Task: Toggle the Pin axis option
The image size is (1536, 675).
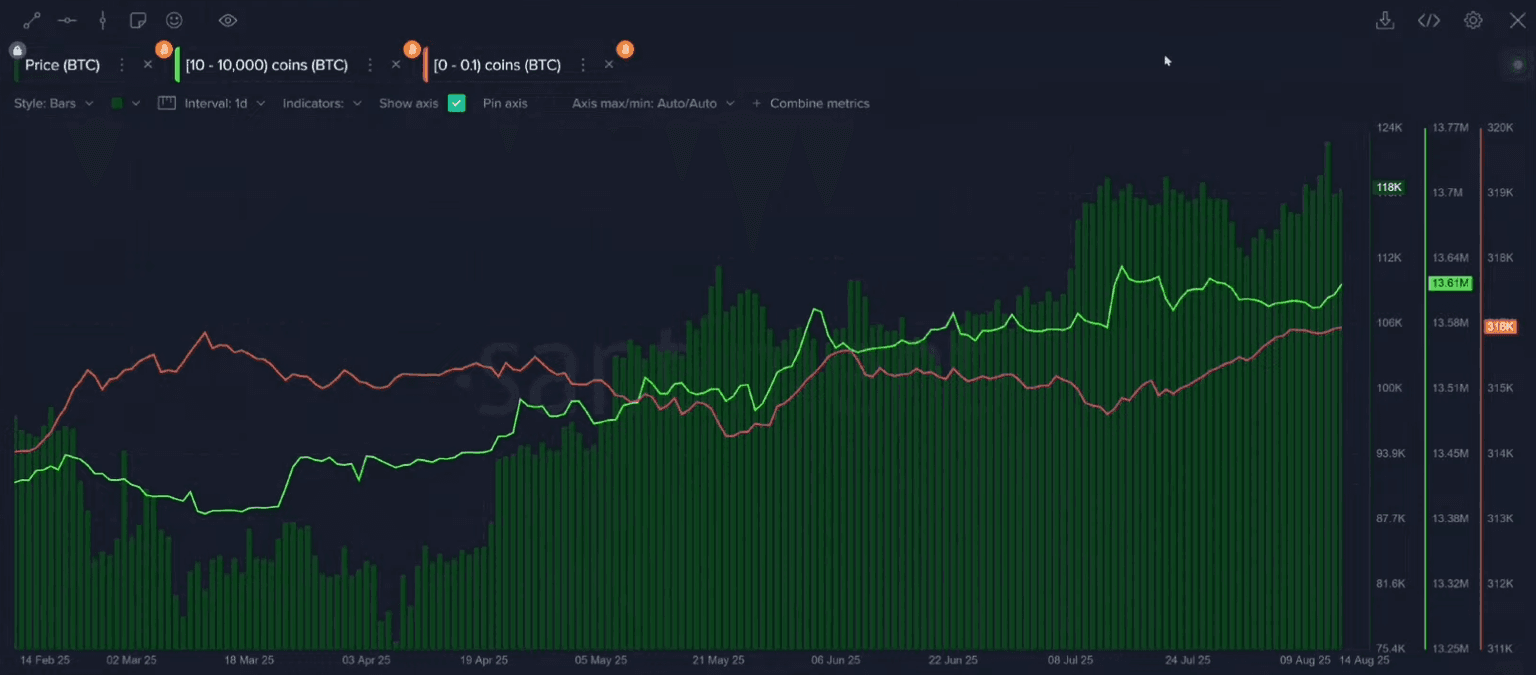Action: 504,103
